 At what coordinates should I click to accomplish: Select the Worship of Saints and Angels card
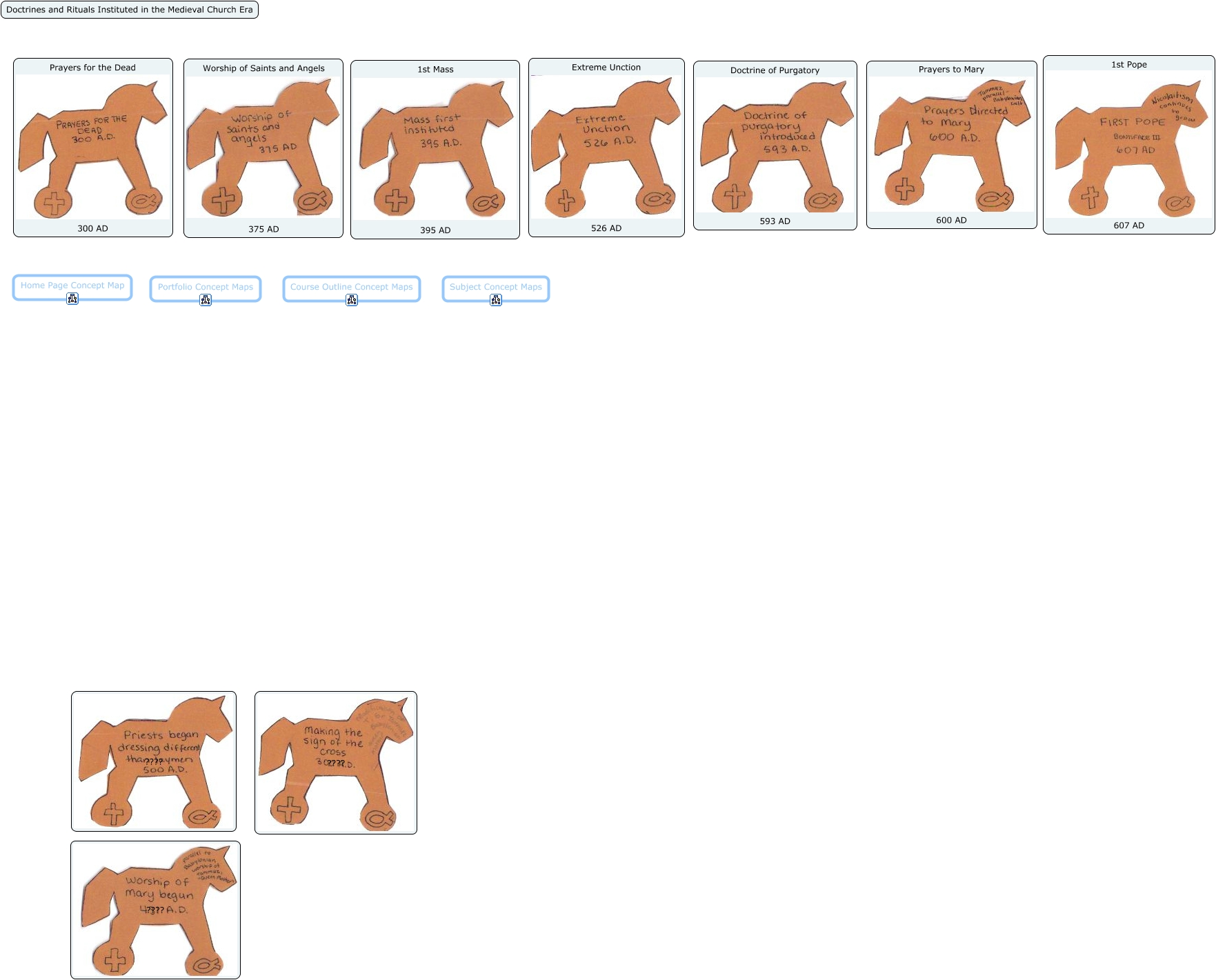[x=263, y=148]
